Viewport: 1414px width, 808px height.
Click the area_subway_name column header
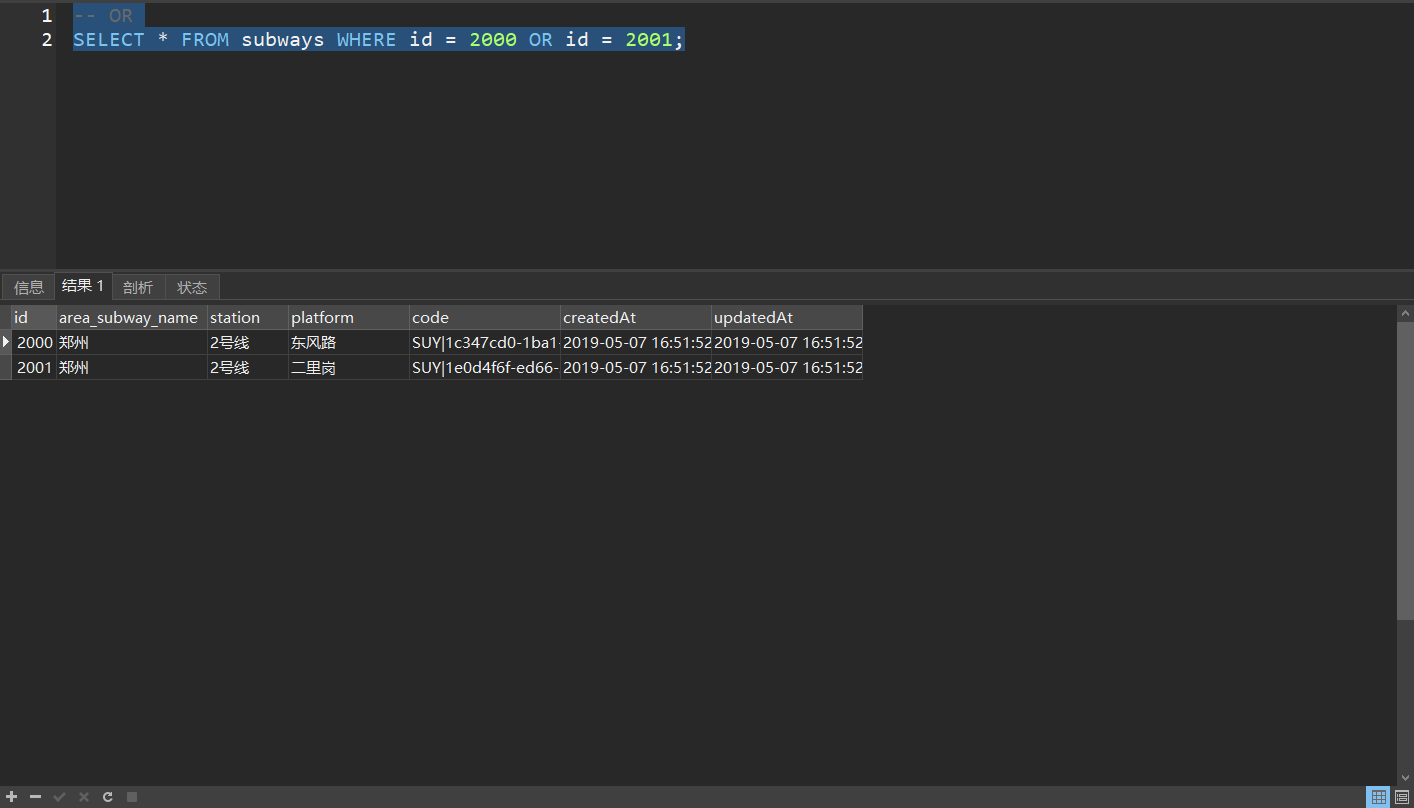pyautogui.click(x=132, y=318)
